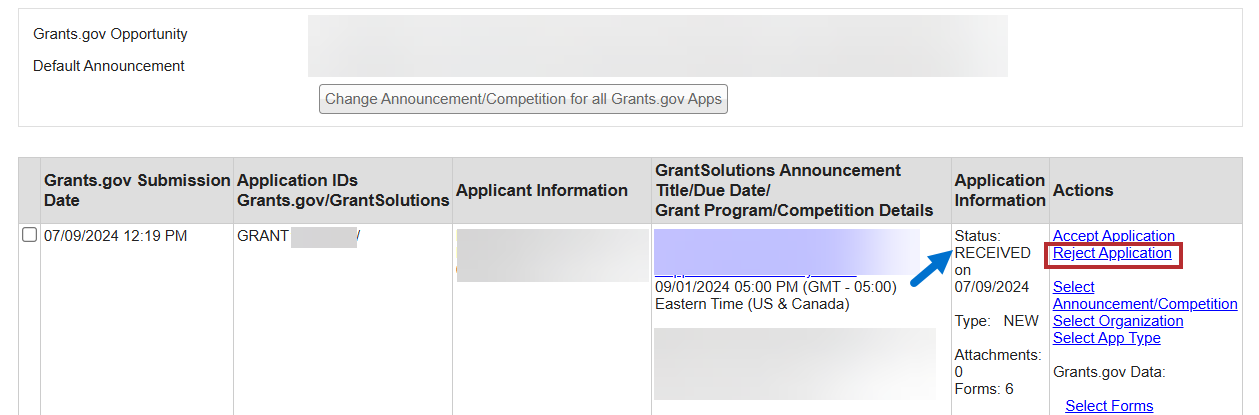Tick the checkbox for the 07/09/2024 submission row
The height and width of the screenshot is (415, 1259).
(x=29, y=236)
